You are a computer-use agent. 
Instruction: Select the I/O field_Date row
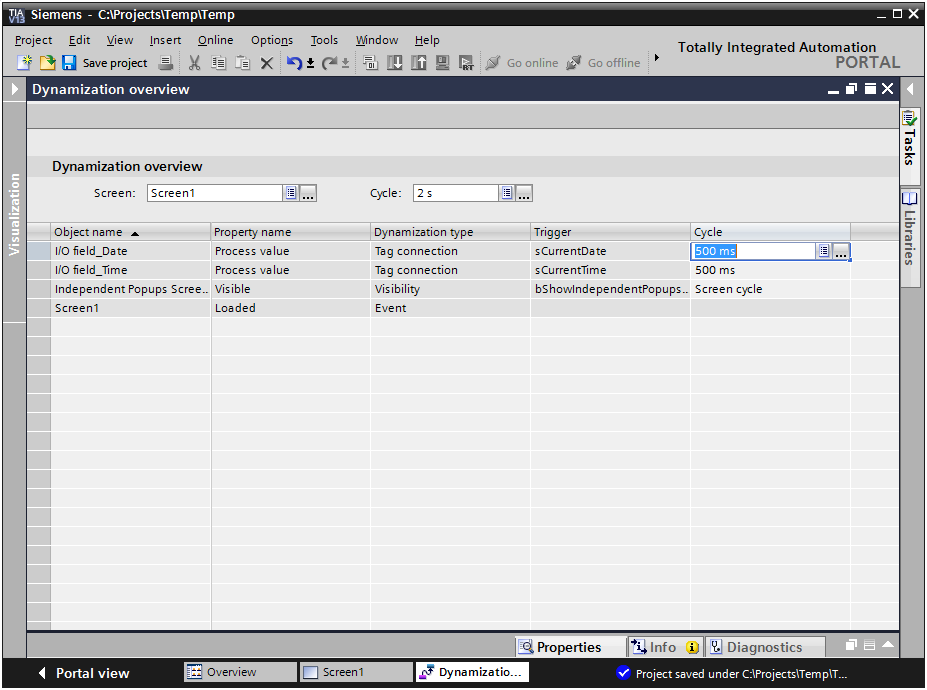tap(439, 251)
